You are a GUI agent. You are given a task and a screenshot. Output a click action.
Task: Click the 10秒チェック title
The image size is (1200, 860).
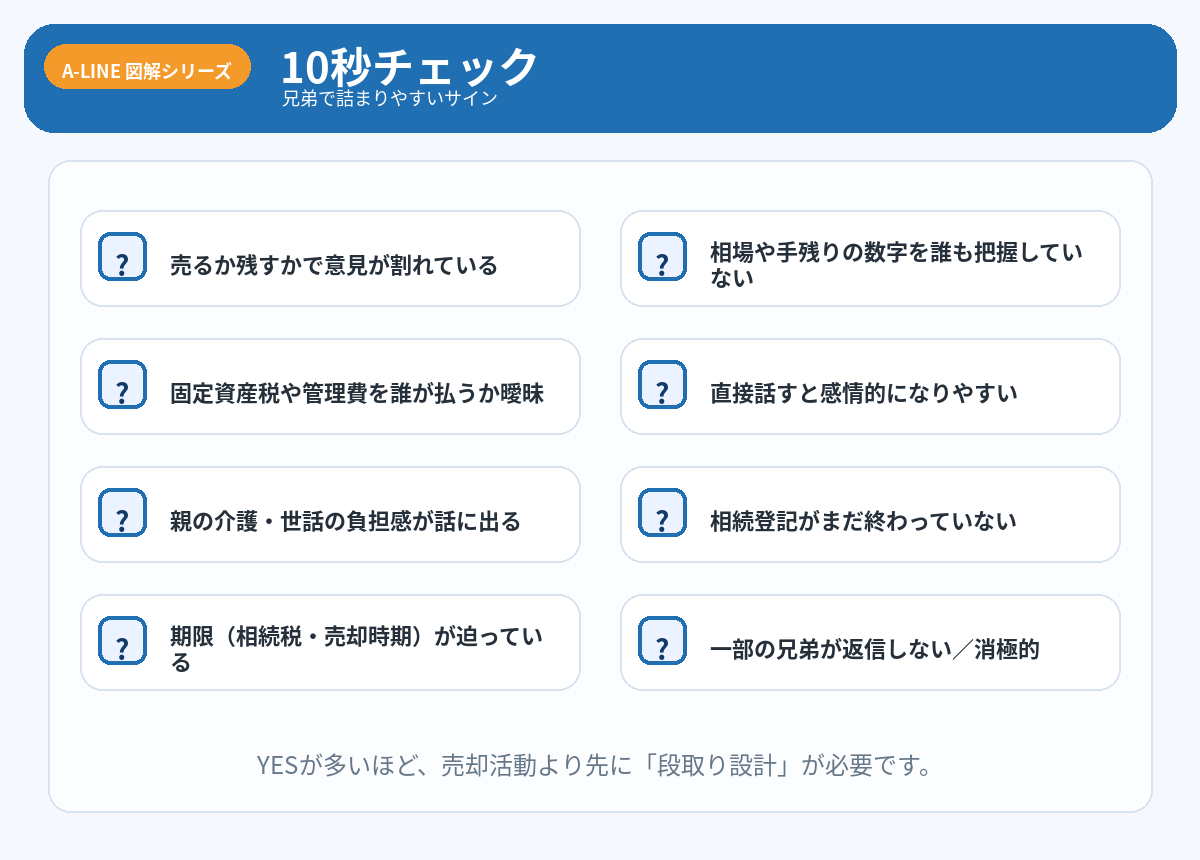pos(409,66)
